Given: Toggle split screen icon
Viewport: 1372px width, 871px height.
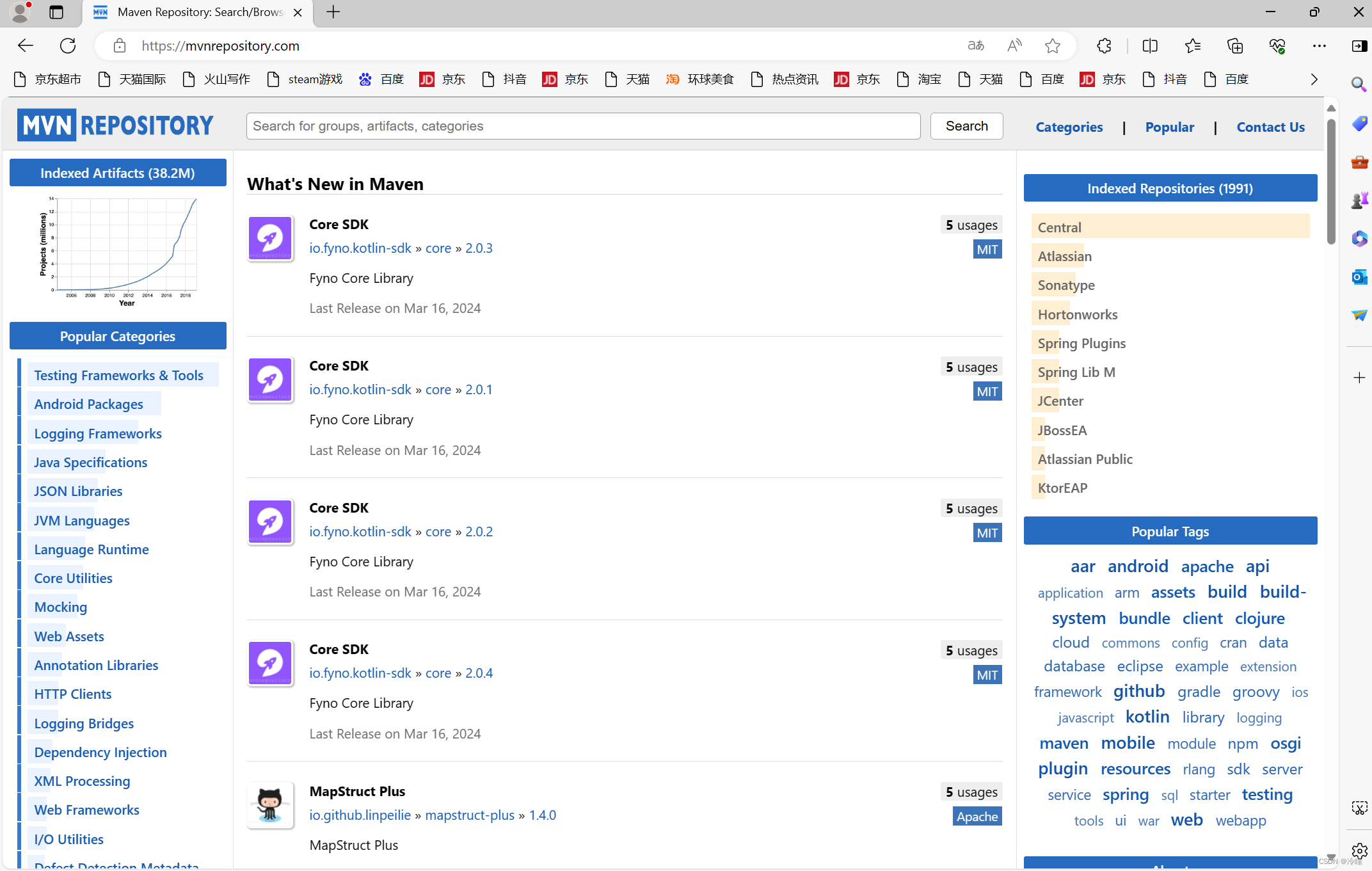Looking at the screenshot, I should 1150,45.
